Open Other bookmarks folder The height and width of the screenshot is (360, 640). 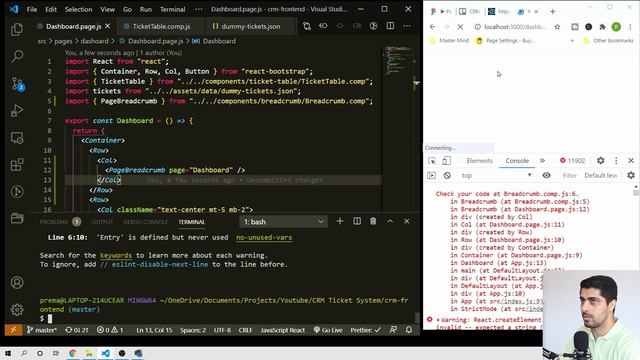click(x=608, y=40)
